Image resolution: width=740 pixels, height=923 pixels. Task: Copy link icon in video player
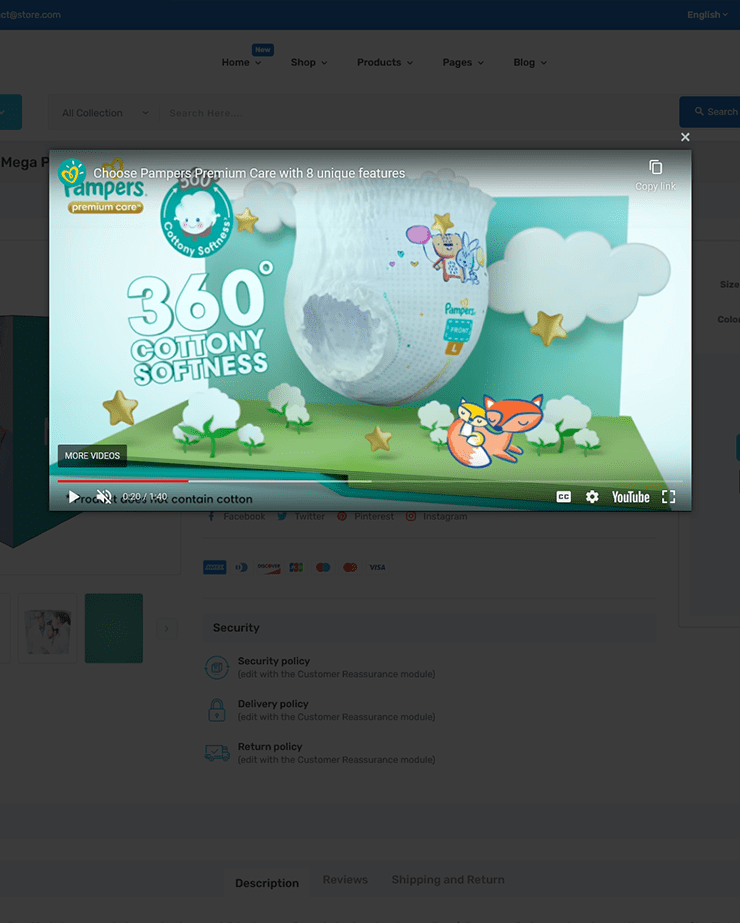point(655,168)
